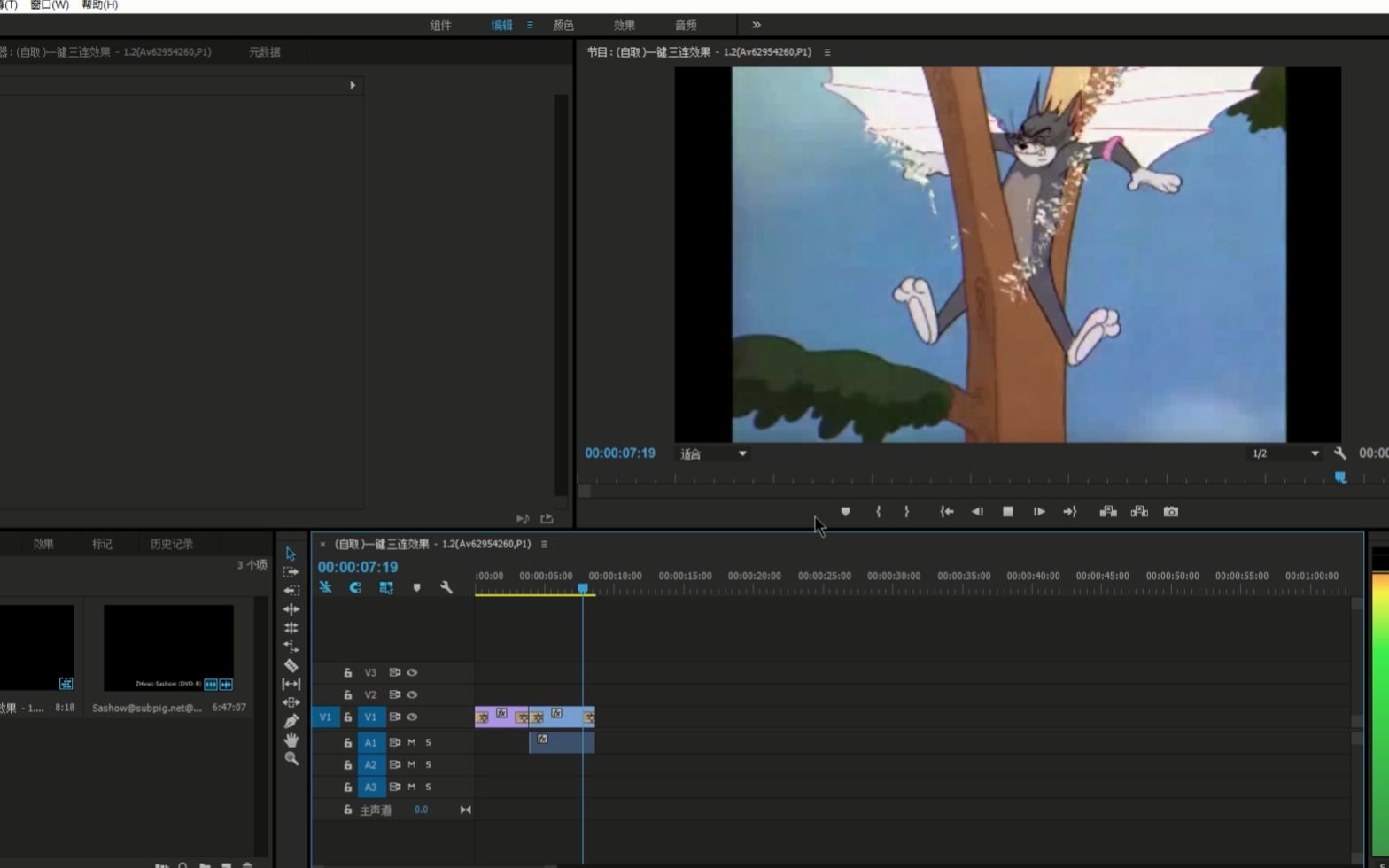Hide track V2 with eye icon
Viewport: 1389px width, 868px height.
(x=412, y=694)
